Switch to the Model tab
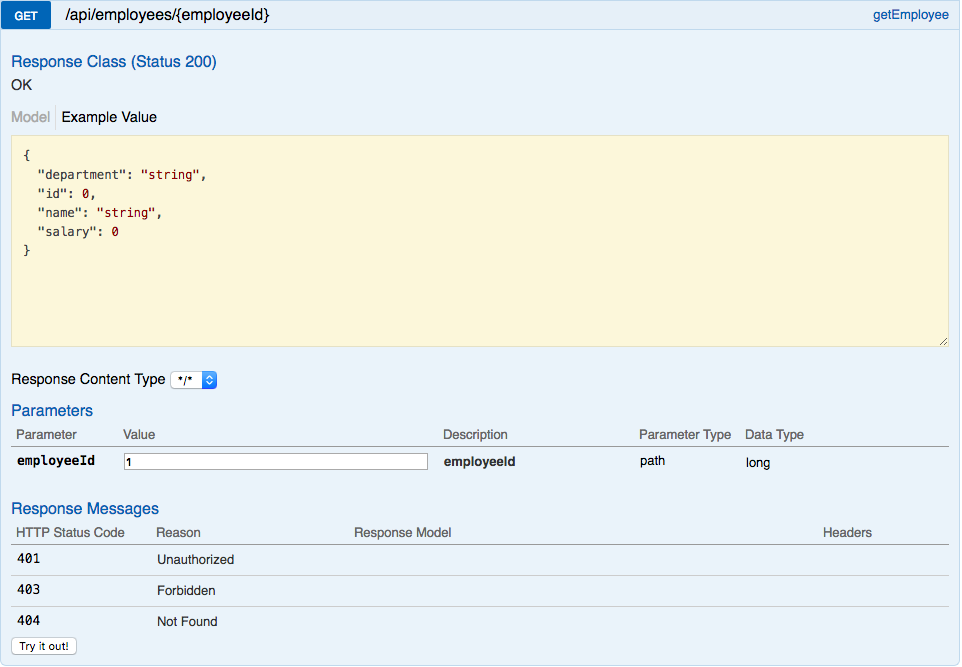Image resolution: width=962 pixels, height=667 pixels. coord(29,117)
